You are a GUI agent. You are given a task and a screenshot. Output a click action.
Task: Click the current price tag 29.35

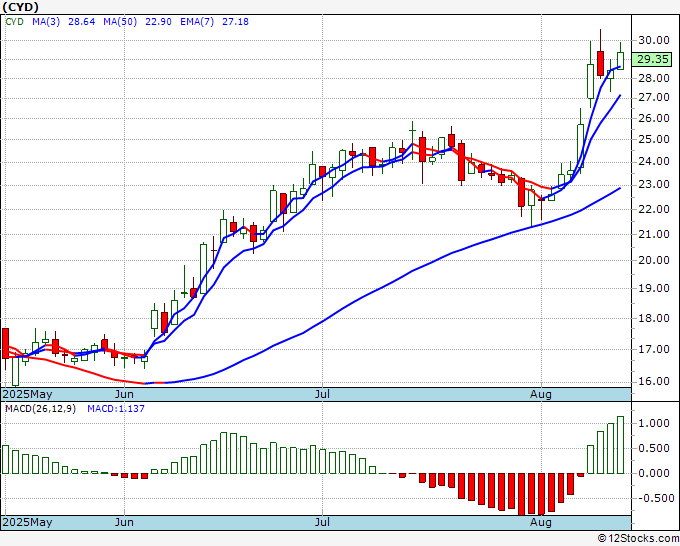click(x=652, y=59)
